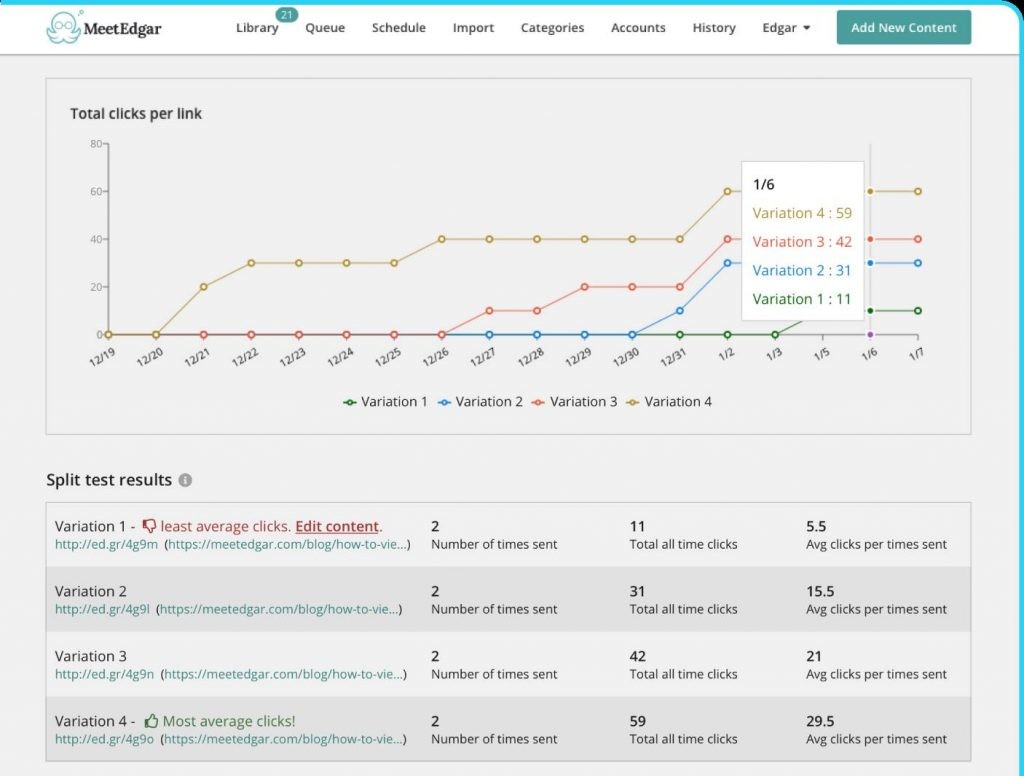The image size is (1024, 776).
Task: Open the Edgar dropdown menu
Action: point(786,28)
